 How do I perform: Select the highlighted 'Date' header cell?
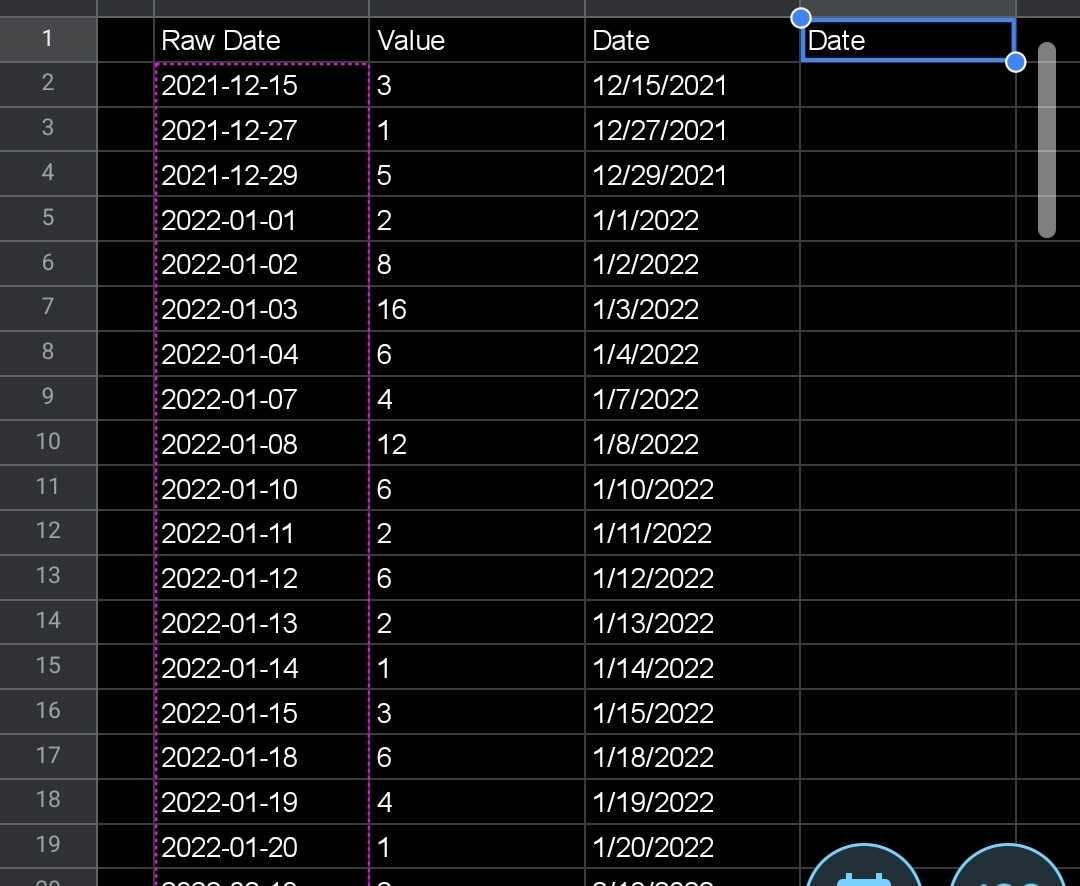tap(908, 40)
